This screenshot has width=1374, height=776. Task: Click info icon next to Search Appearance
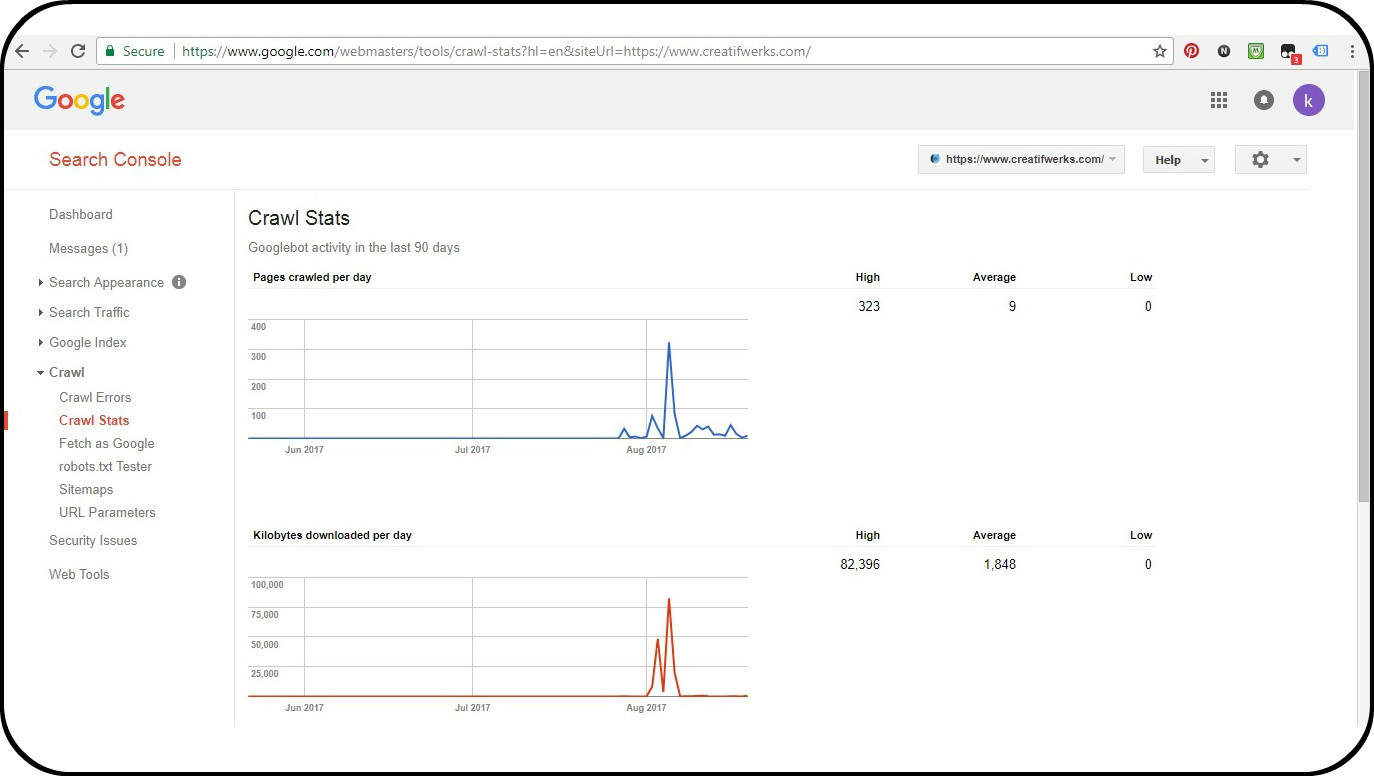click(179, 282)
